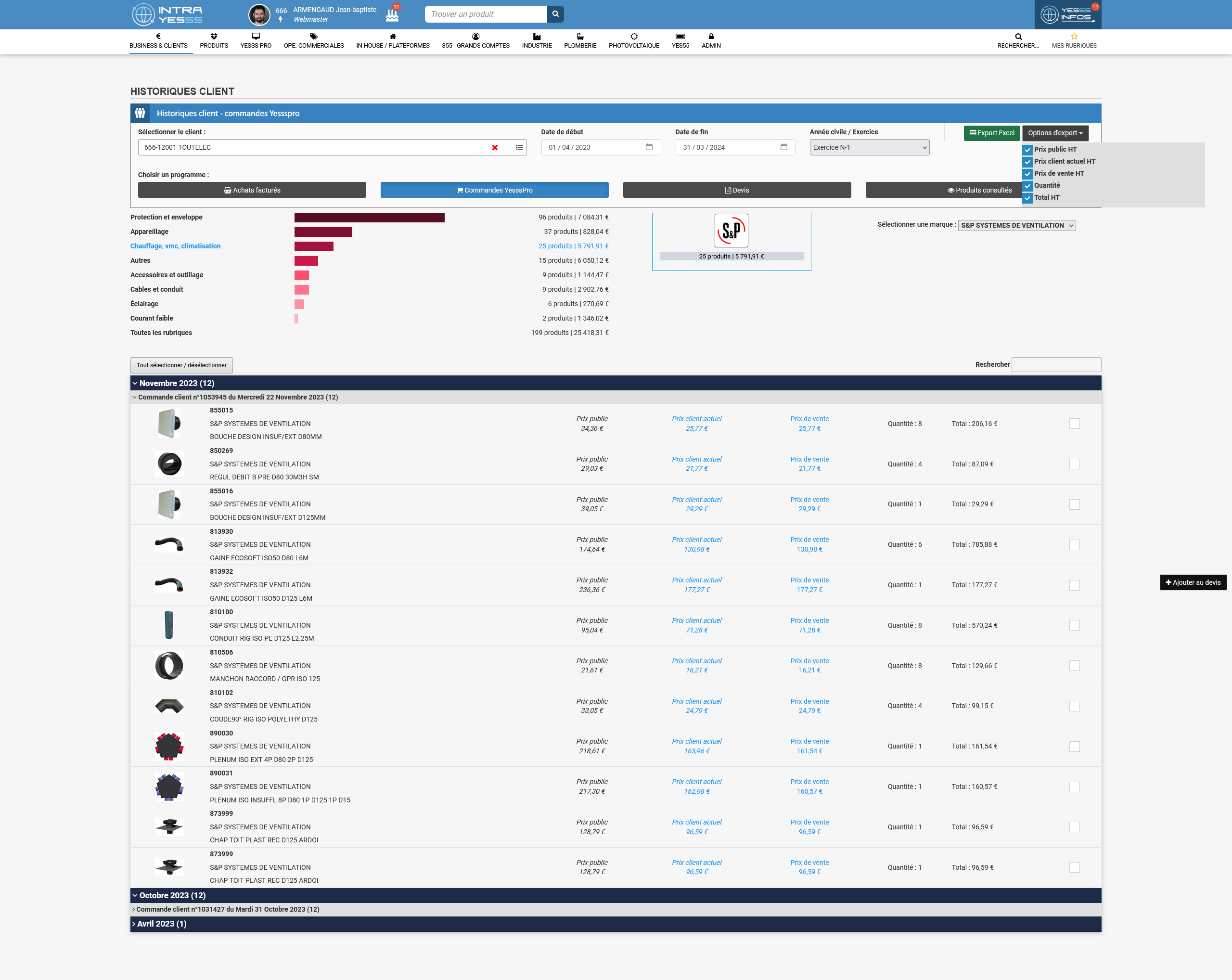Click the Rechercher input field above list
The image size is (1232, 980).
click(1055, 364)
